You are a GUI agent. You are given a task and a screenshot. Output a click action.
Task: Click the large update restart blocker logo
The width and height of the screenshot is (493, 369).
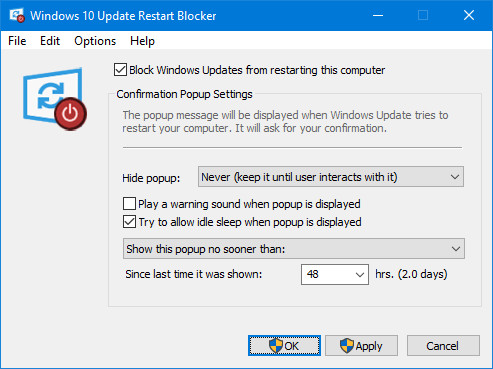point(55,99)
